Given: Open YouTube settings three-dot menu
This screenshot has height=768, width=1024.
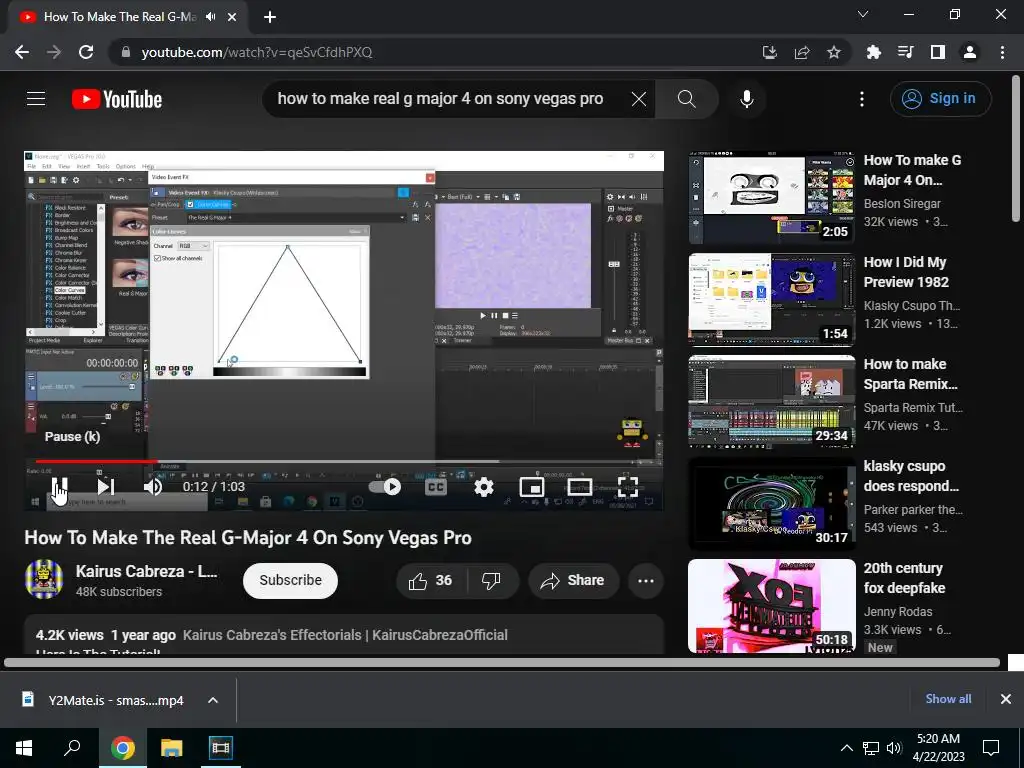Looking at the screenshot, I should point(862,99).
